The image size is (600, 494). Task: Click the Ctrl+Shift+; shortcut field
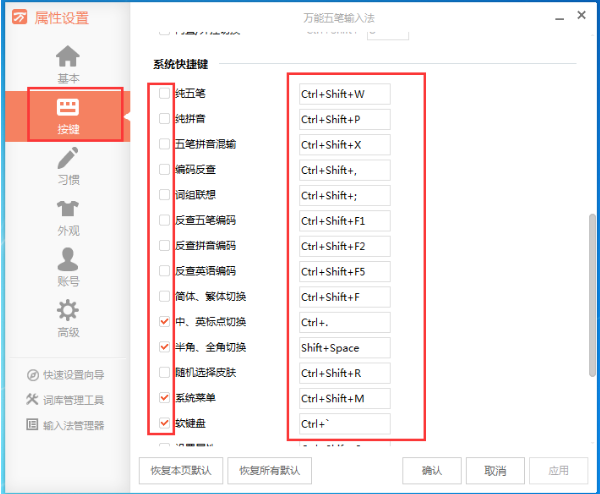pos(344,196)
